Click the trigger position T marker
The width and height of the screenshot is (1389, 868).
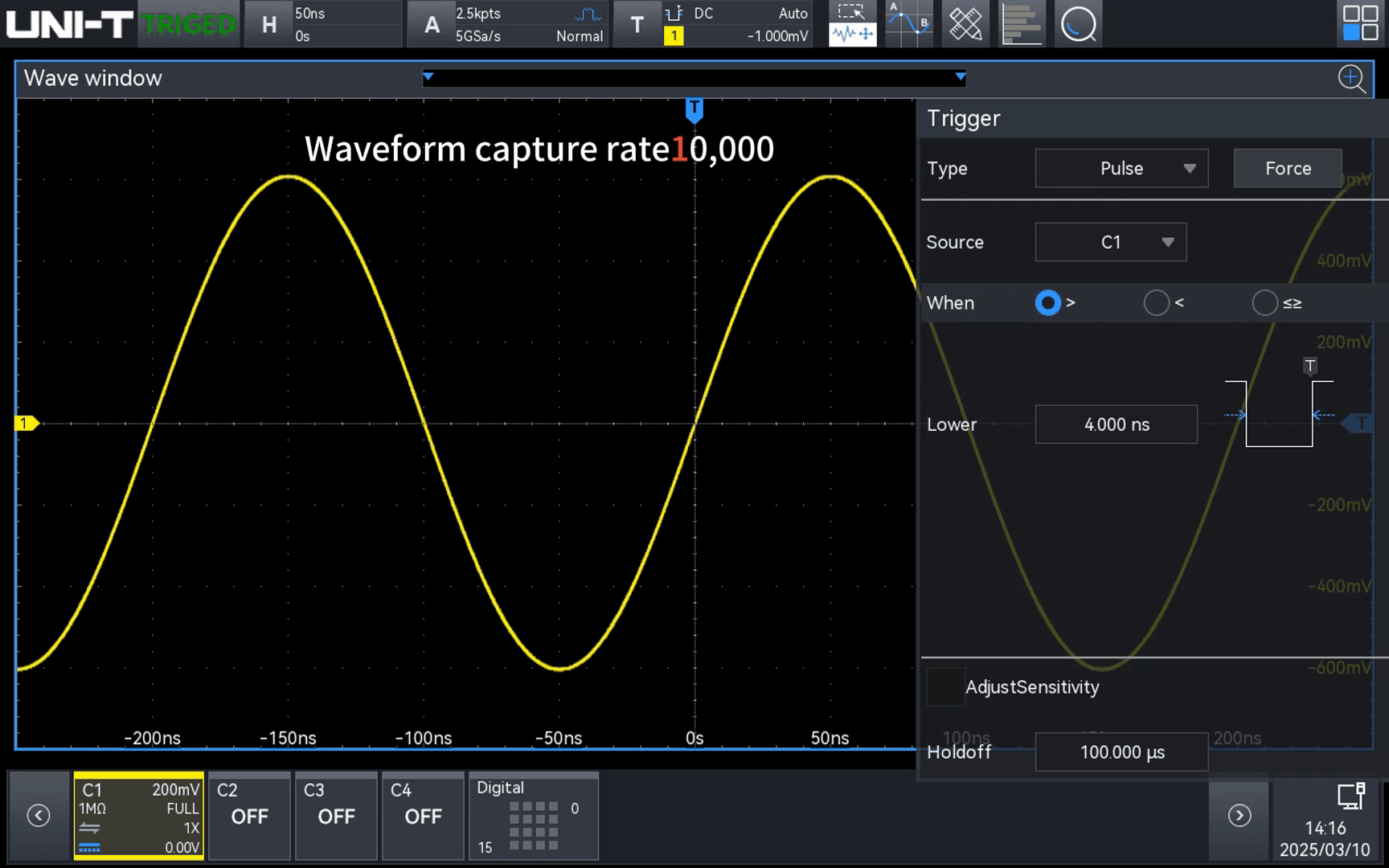tap(694, 109)
